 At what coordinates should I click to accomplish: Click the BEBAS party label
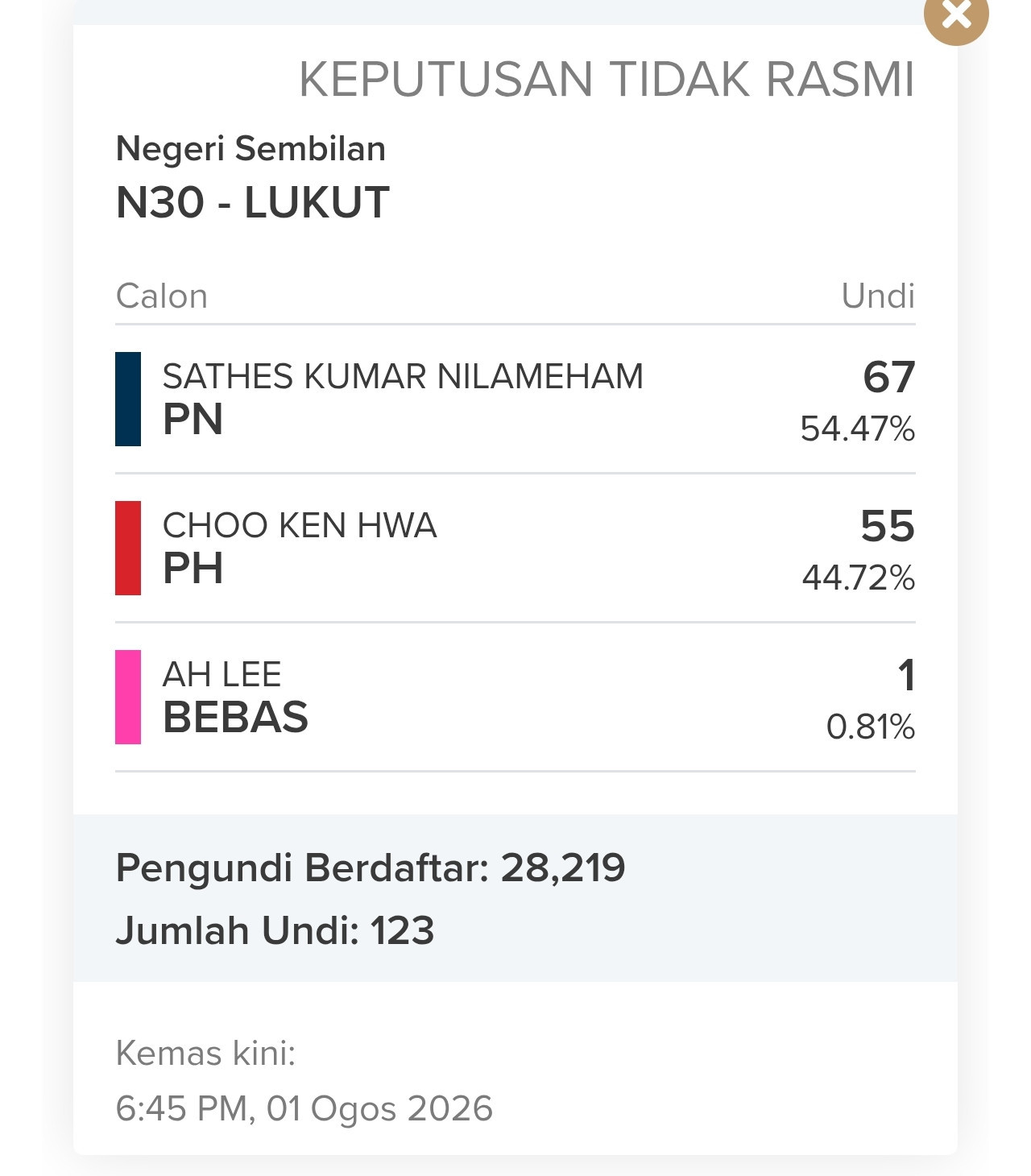235,718
